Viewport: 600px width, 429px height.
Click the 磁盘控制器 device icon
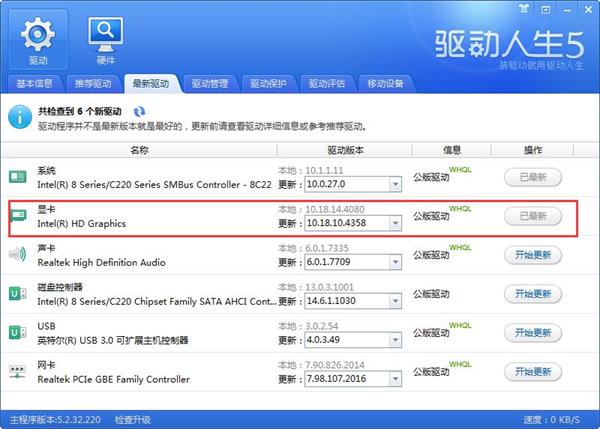(18, 294)
